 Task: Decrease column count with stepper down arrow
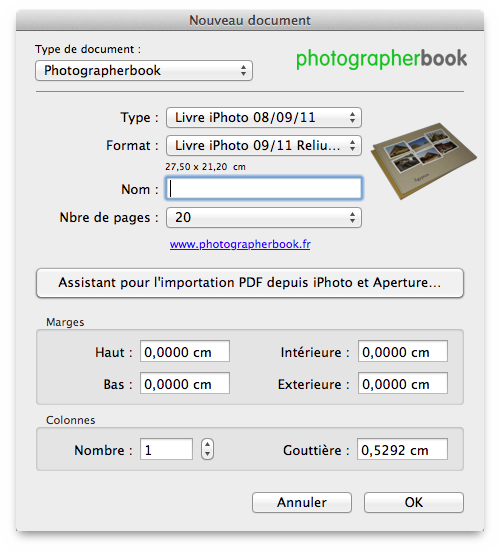pyautogui.click(x=208, y=454)
